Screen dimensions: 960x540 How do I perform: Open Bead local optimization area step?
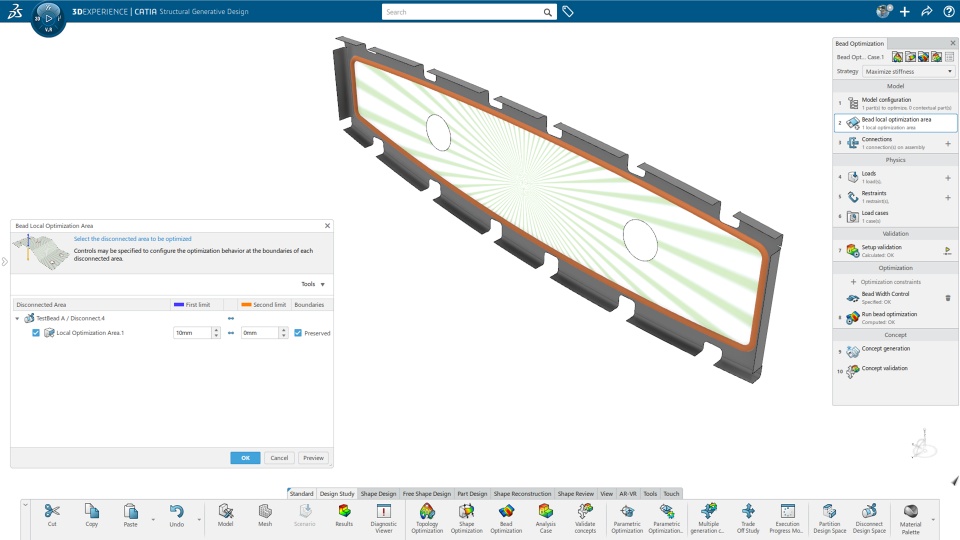pyautogui.click(x=896, y=122)
